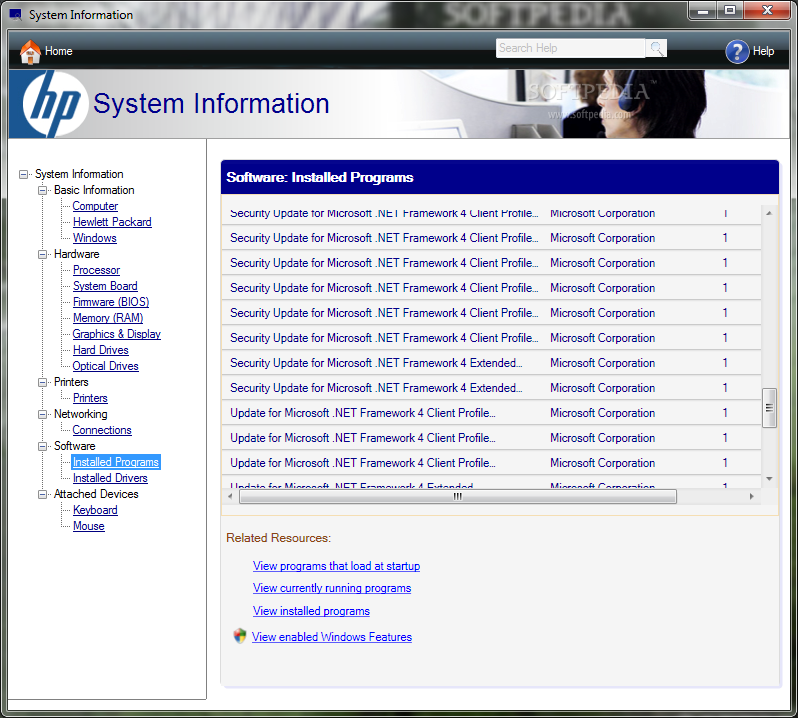Open the Hewlett Packard link
This screenshot has height=718, width=798.
[112, 222]
